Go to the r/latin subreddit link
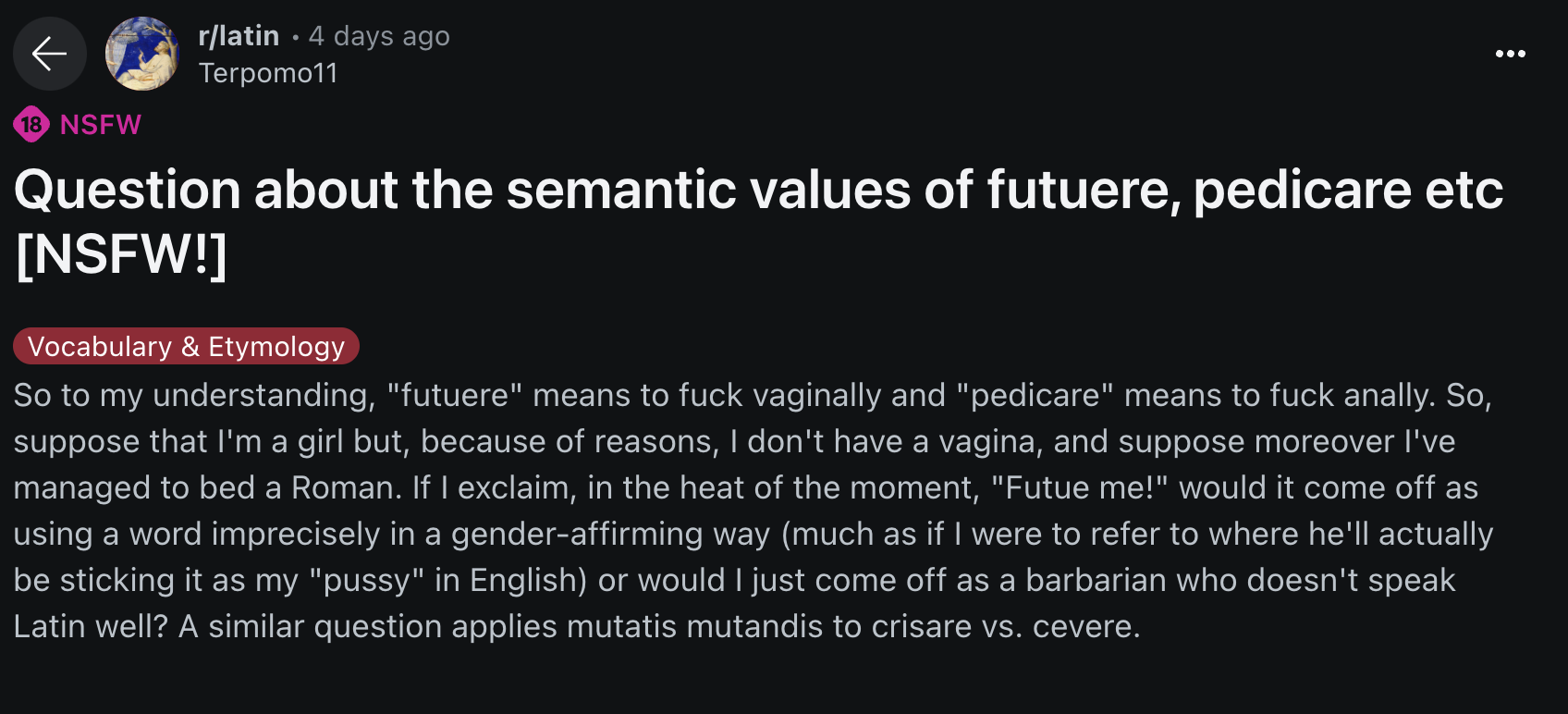The width and height of the screenshot is (1568, 714). click(x=239, y=36)
